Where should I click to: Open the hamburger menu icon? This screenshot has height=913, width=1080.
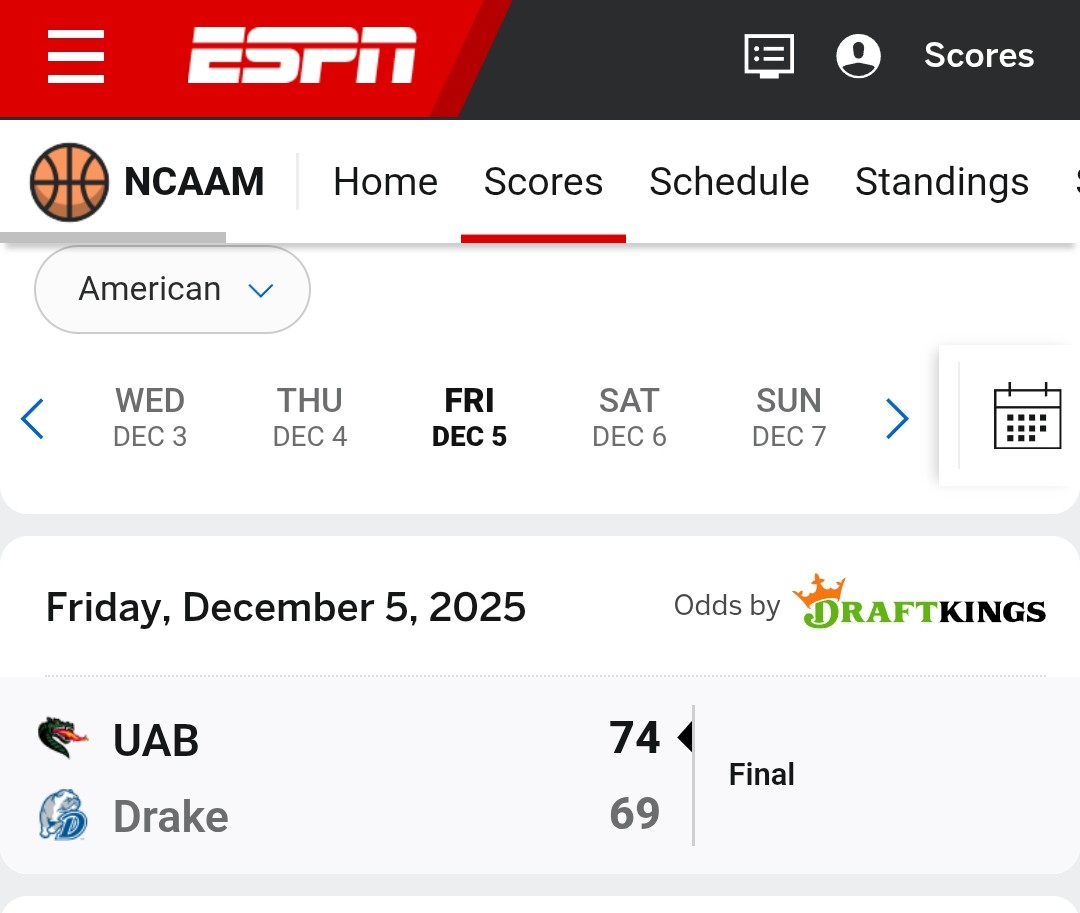[76, 56]
